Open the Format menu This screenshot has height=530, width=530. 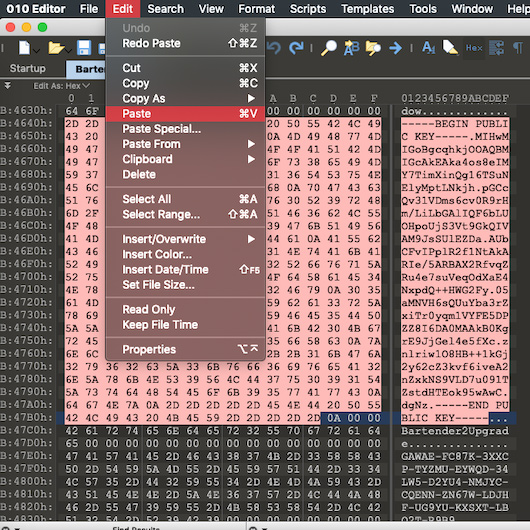pos(256,9)
